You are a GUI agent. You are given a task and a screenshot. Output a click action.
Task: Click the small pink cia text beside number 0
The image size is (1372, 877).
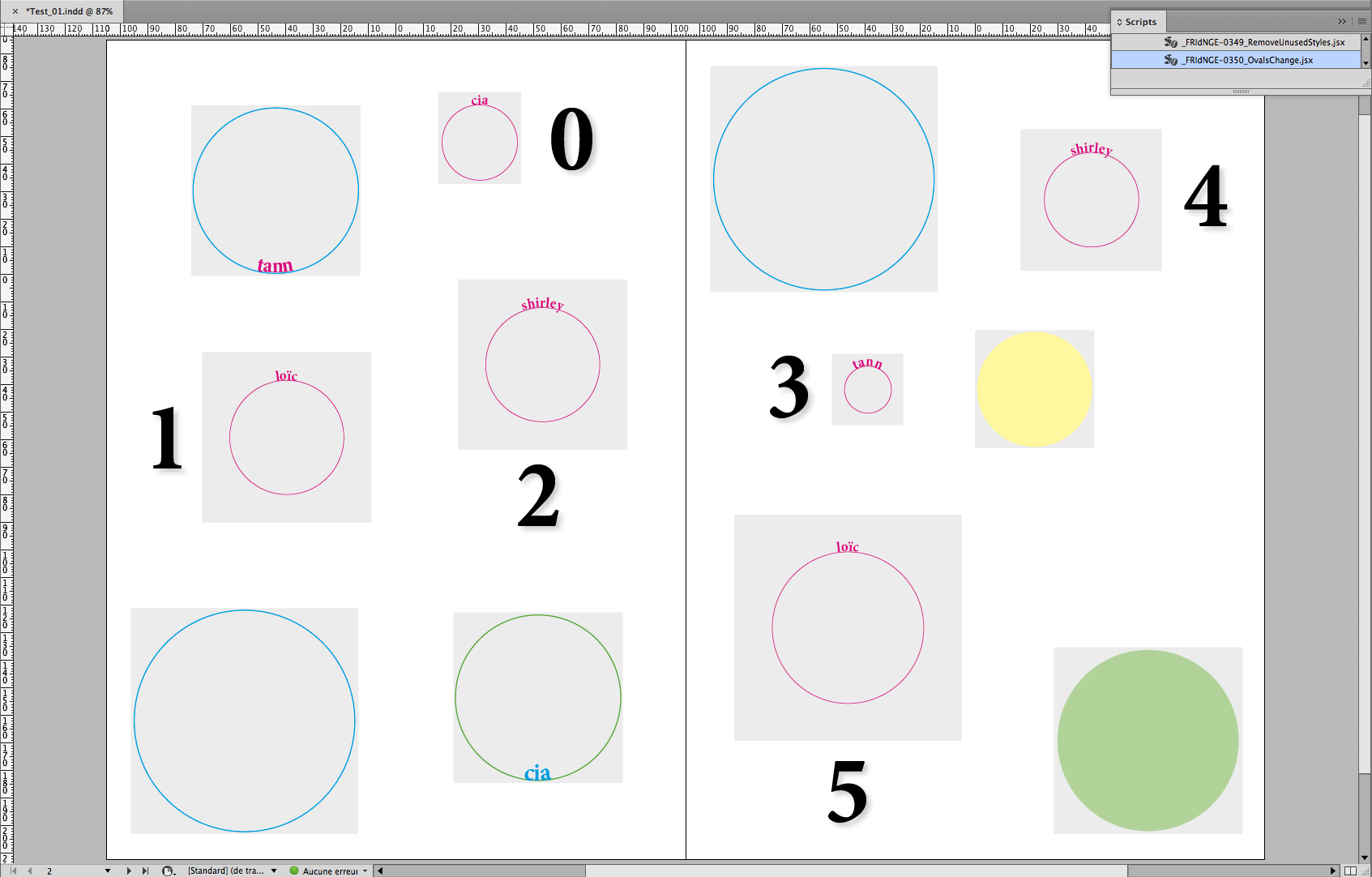(x=480, y=101)
